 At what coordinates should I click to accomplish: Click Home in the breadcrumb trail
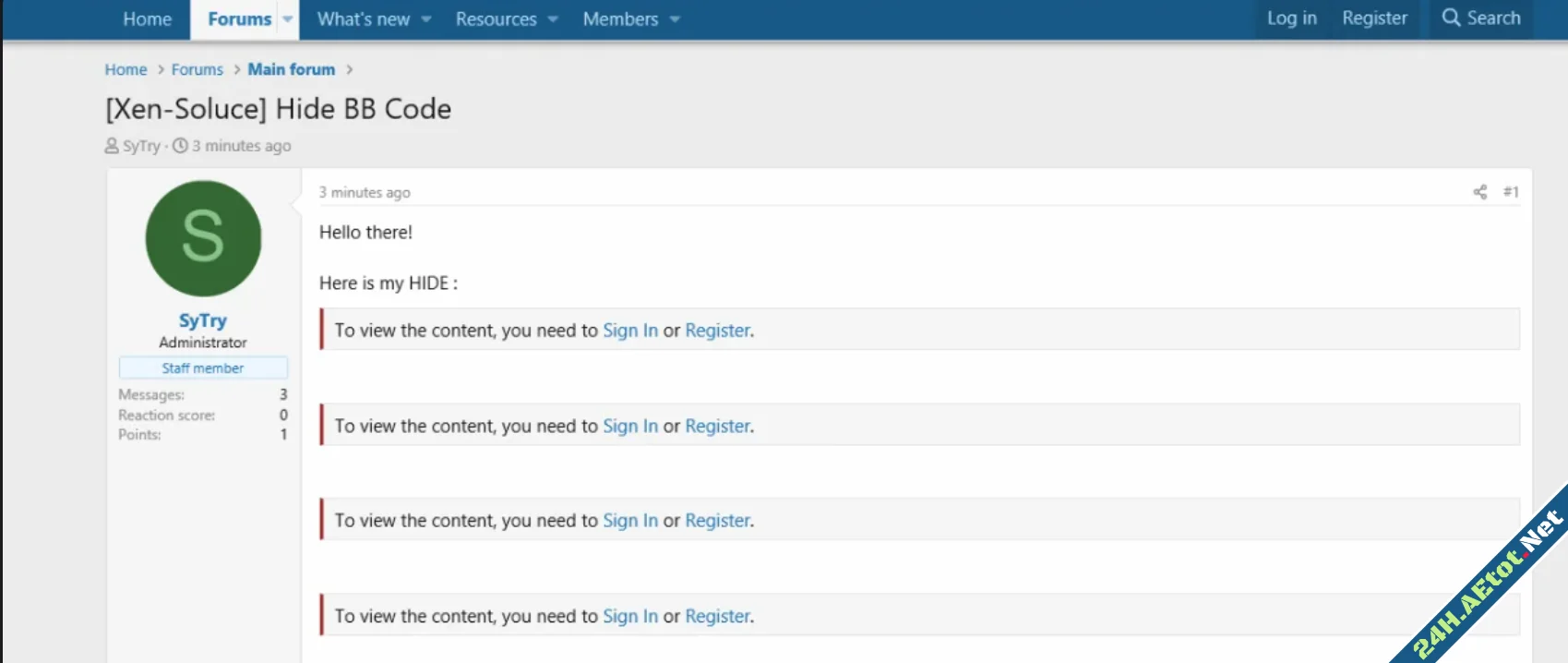[126, 69]
